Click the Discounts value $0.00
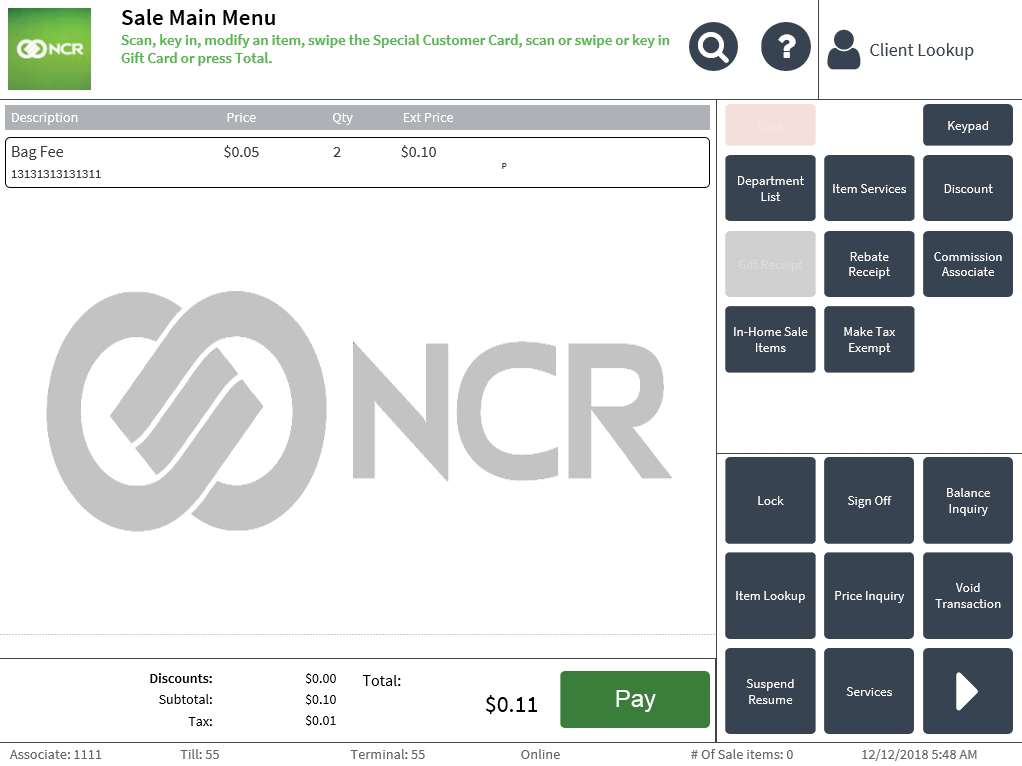The width and height of the screenshot is (1022, 766). (x=321, y=678)
